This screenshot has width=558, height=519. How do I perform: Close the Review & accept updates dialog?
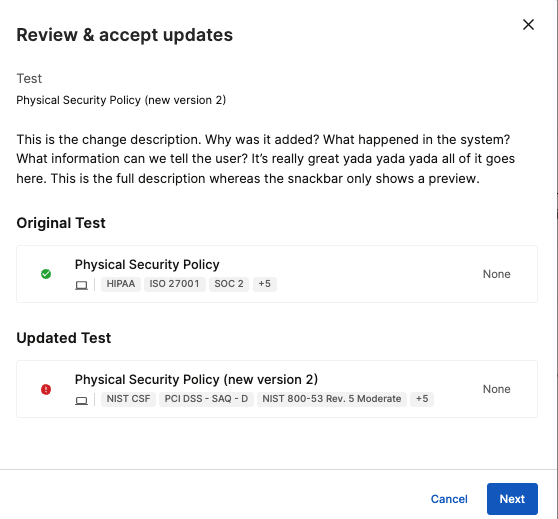click(x=528, y=25)
